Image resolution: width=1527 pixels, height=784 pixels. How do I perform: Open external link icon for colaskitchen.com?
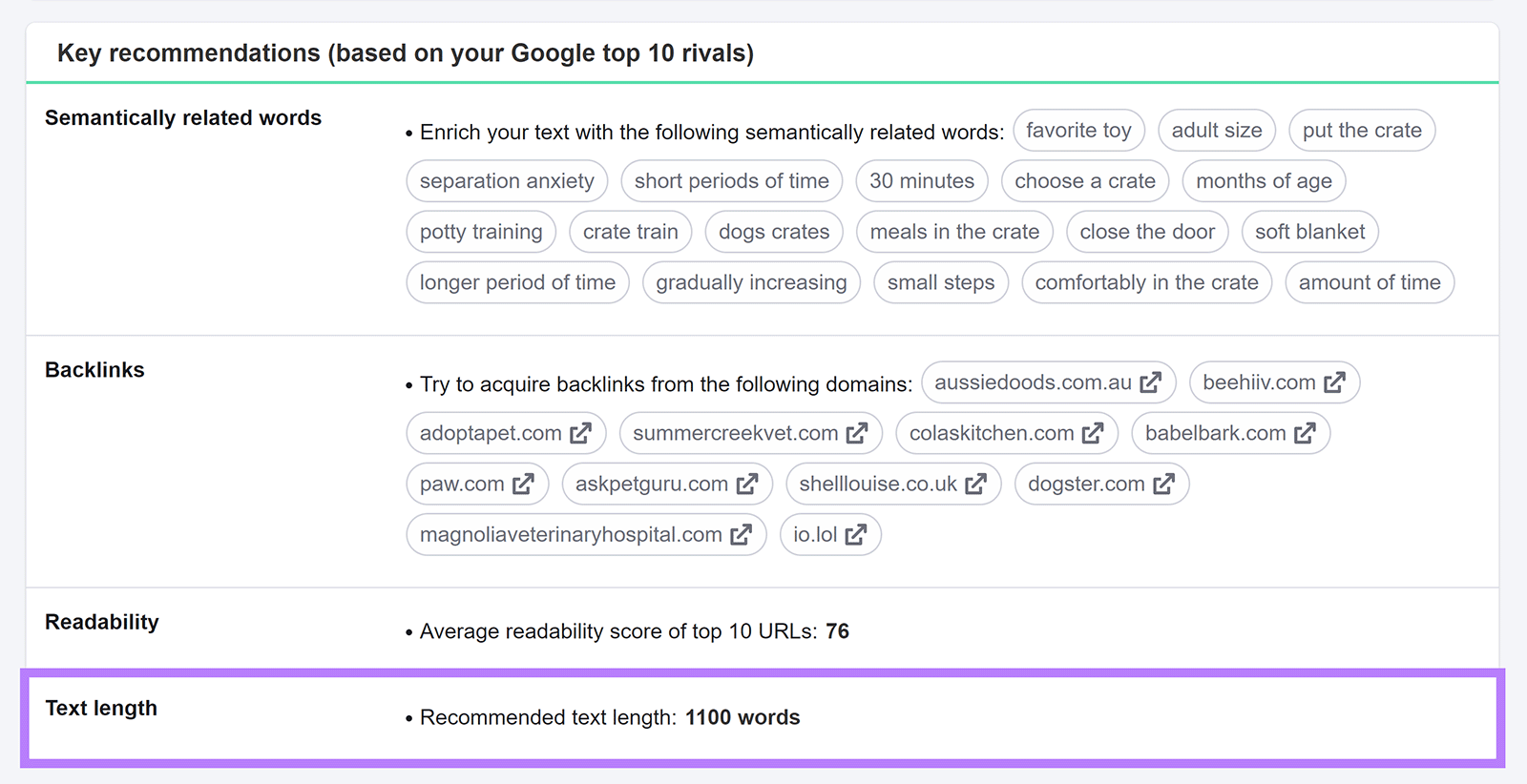pyautogui.click(x=1093, y=433)
